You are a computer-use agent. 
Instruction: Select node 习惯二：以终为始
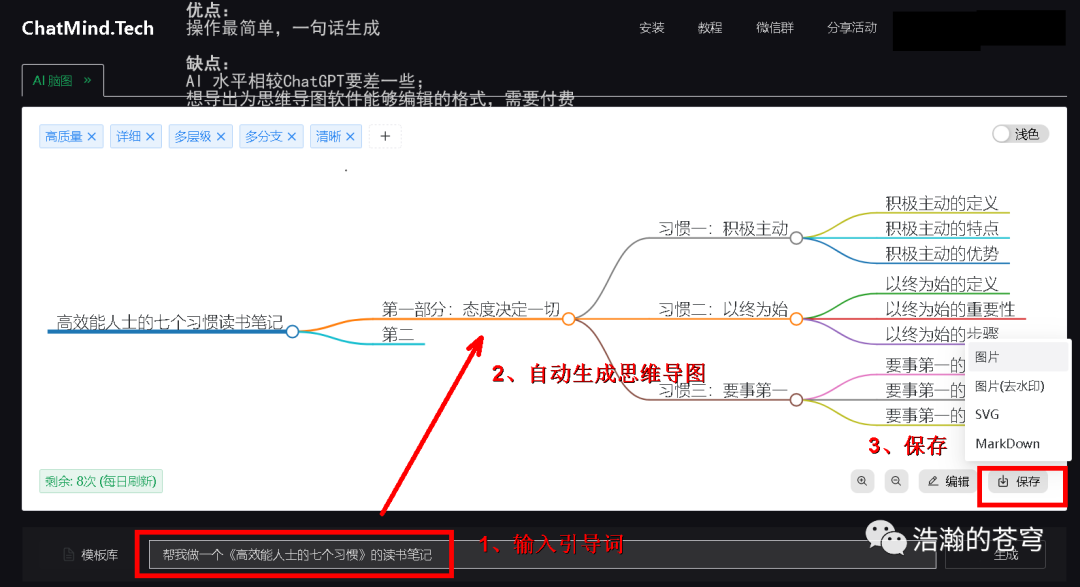(723, 309)
